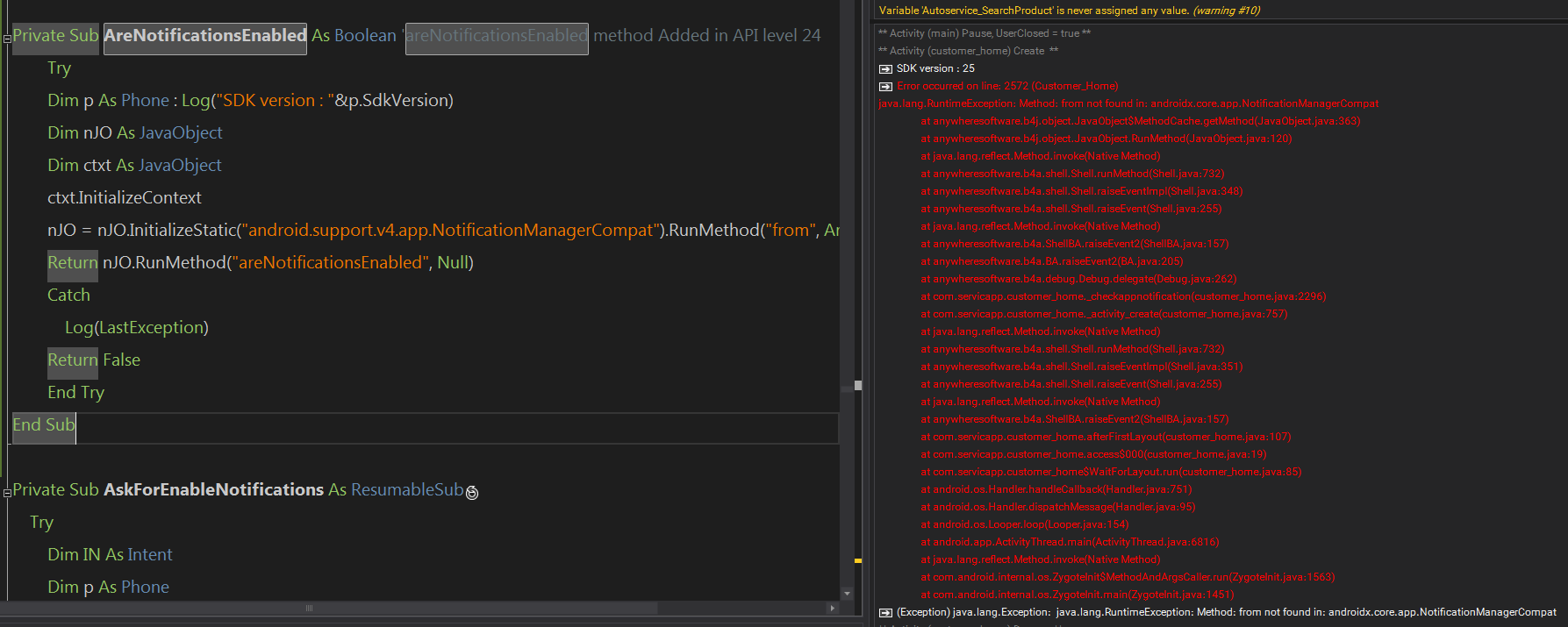The image size is (1568, 627).
Task: Click the Return nJO.RunMethod line
Action: tap(261, 263)
